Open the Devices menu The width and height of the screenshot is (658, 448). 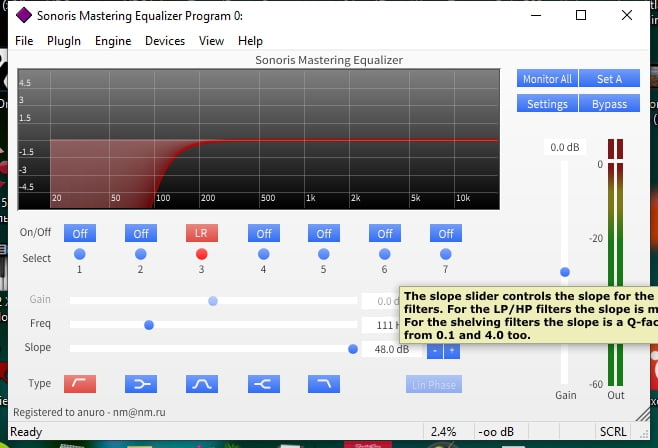click(x=165, y=41)
